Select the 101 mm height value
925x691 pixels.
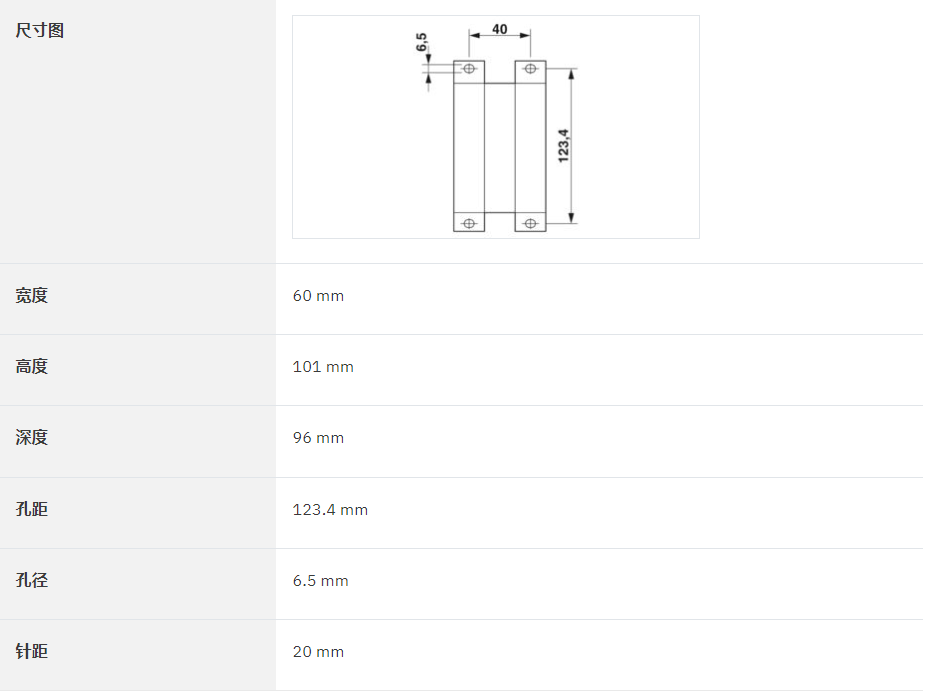click(x=323, y=366)
